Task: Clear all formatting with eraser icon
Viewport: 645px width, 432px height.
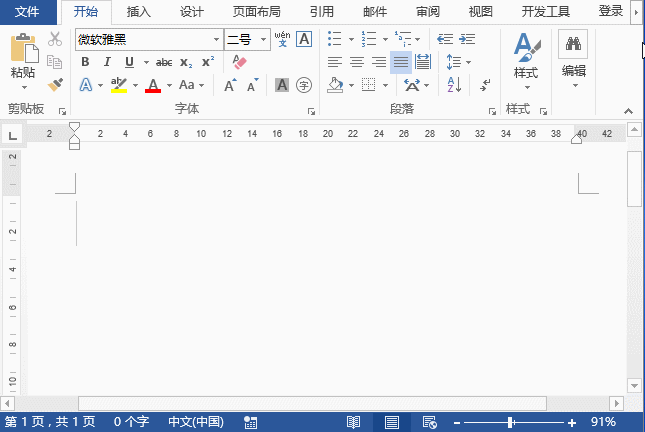Action: coord(238,62)
